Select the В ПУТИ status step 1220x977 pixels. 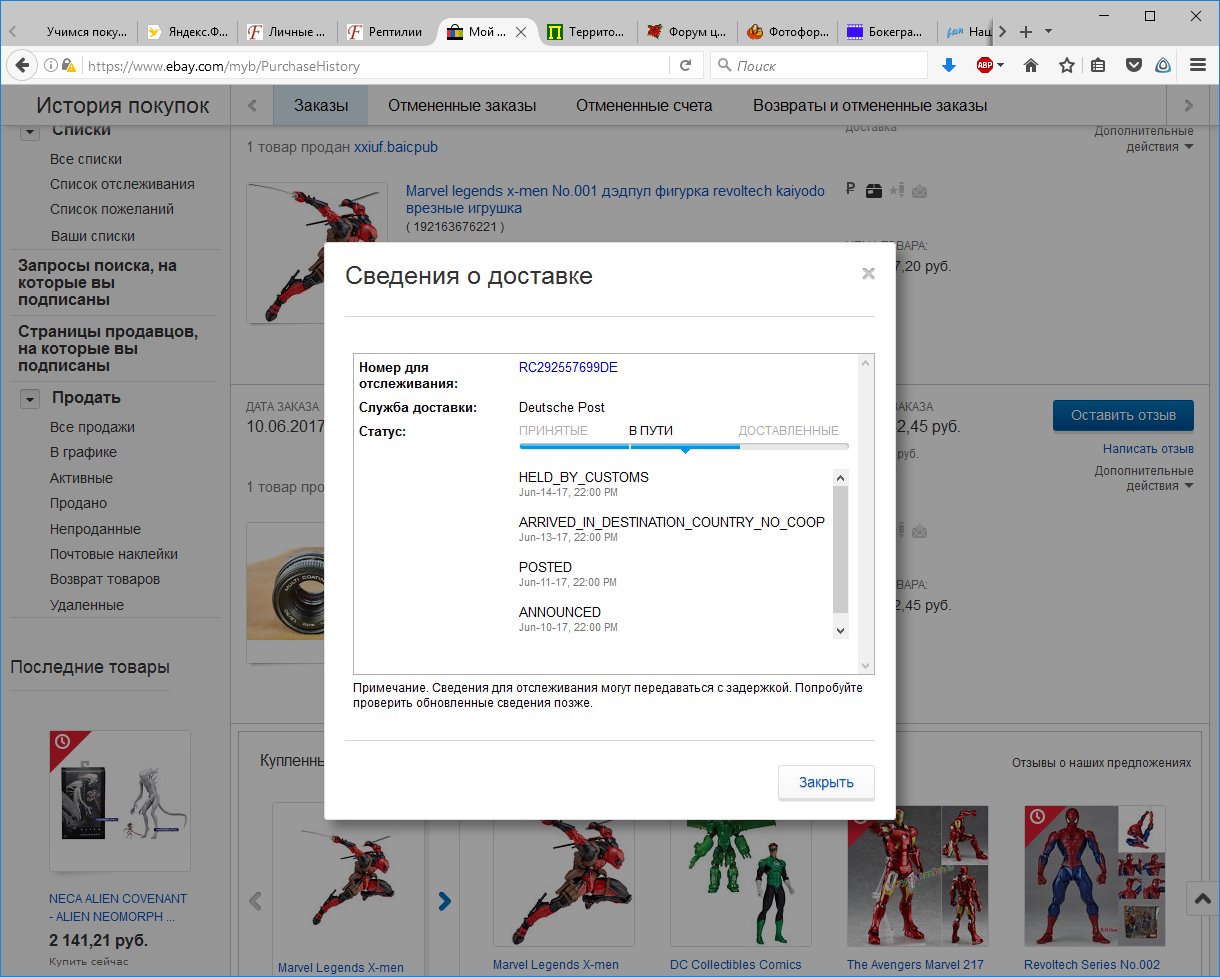[650, 431]
